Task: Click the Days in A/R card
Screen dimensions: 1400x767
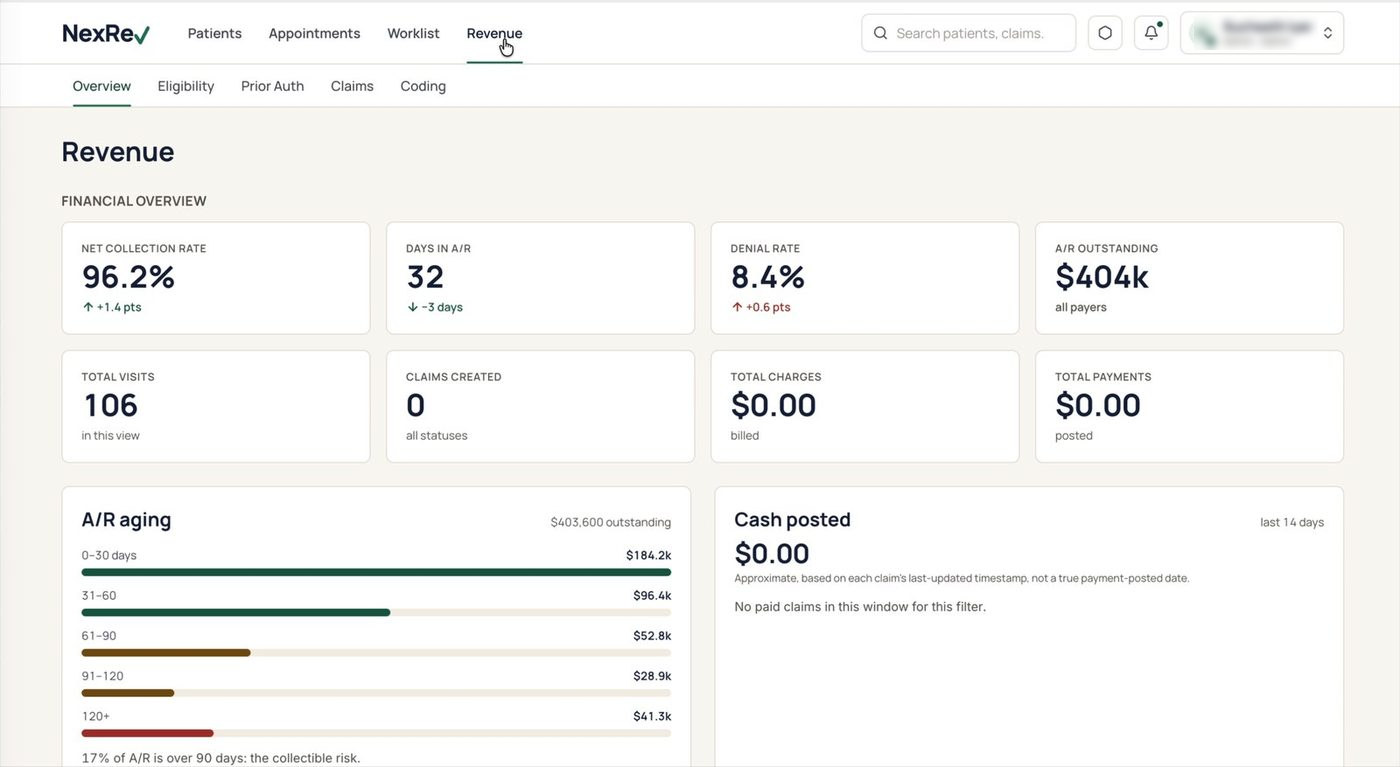Action: point(540,278)
